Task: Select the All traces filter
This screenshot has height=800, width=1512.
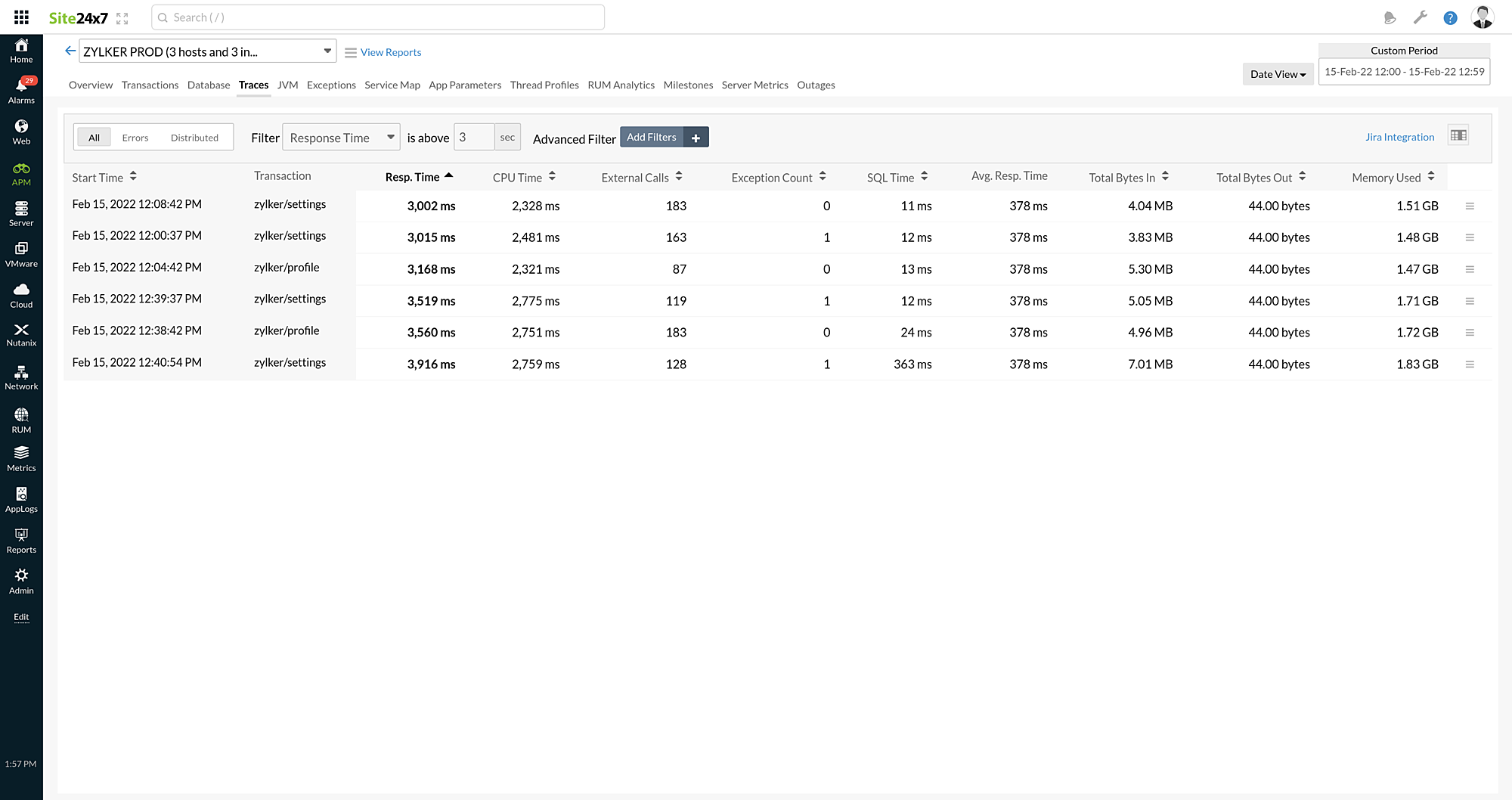Action: (x=94, y=138)
